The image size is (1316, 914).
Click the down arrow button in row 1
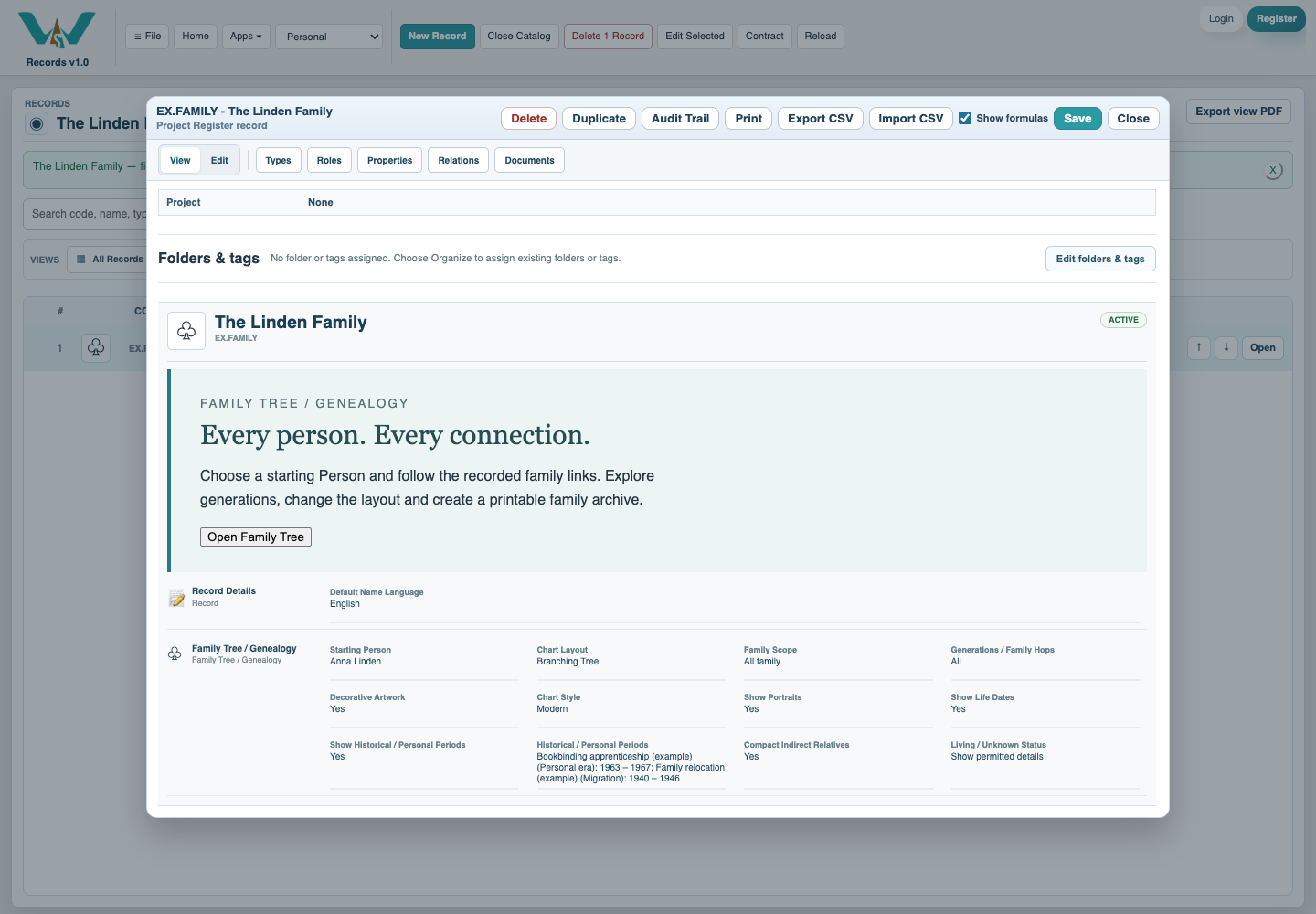1226,347
